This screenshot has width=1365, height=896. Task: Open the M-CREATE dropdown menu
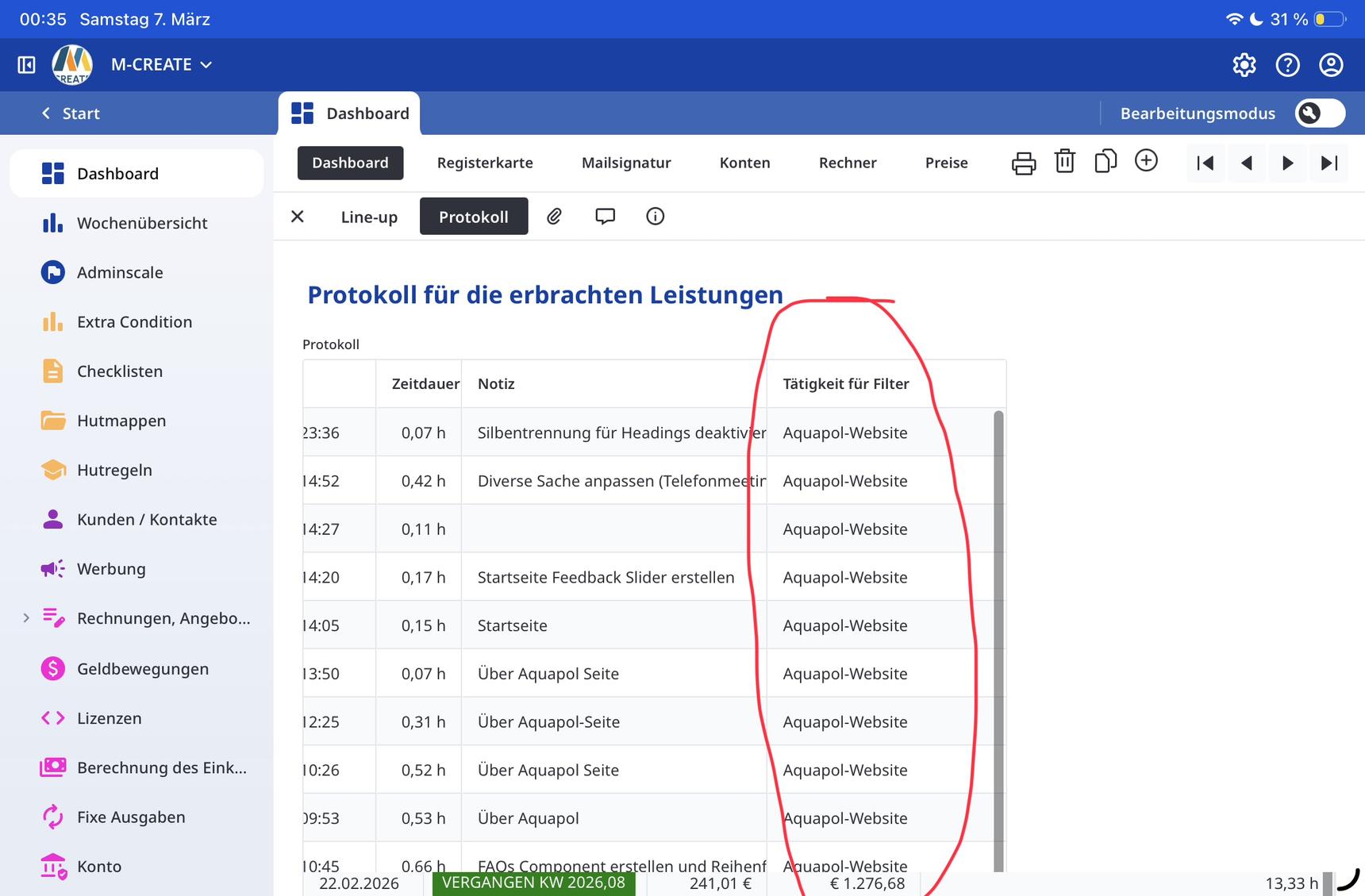pos(162,65)
